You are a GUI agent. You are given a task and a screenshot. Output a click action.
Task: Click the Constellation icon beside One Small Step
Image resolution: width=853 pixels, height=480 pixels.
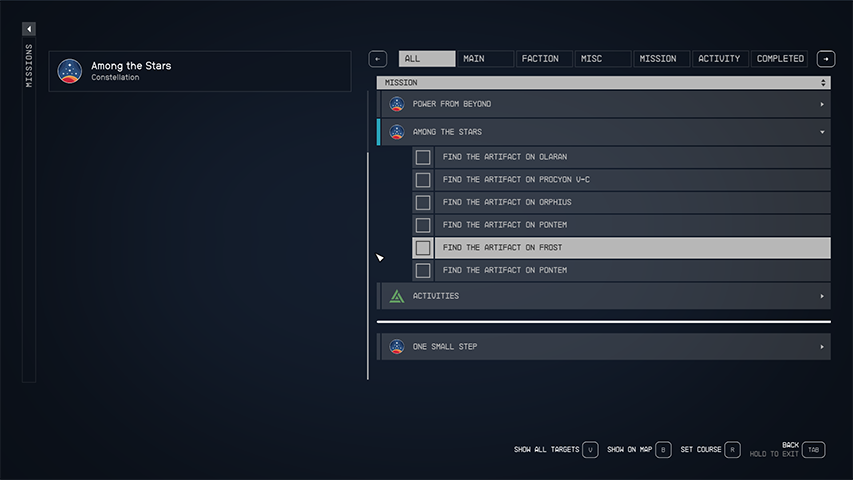pos(397,347)
